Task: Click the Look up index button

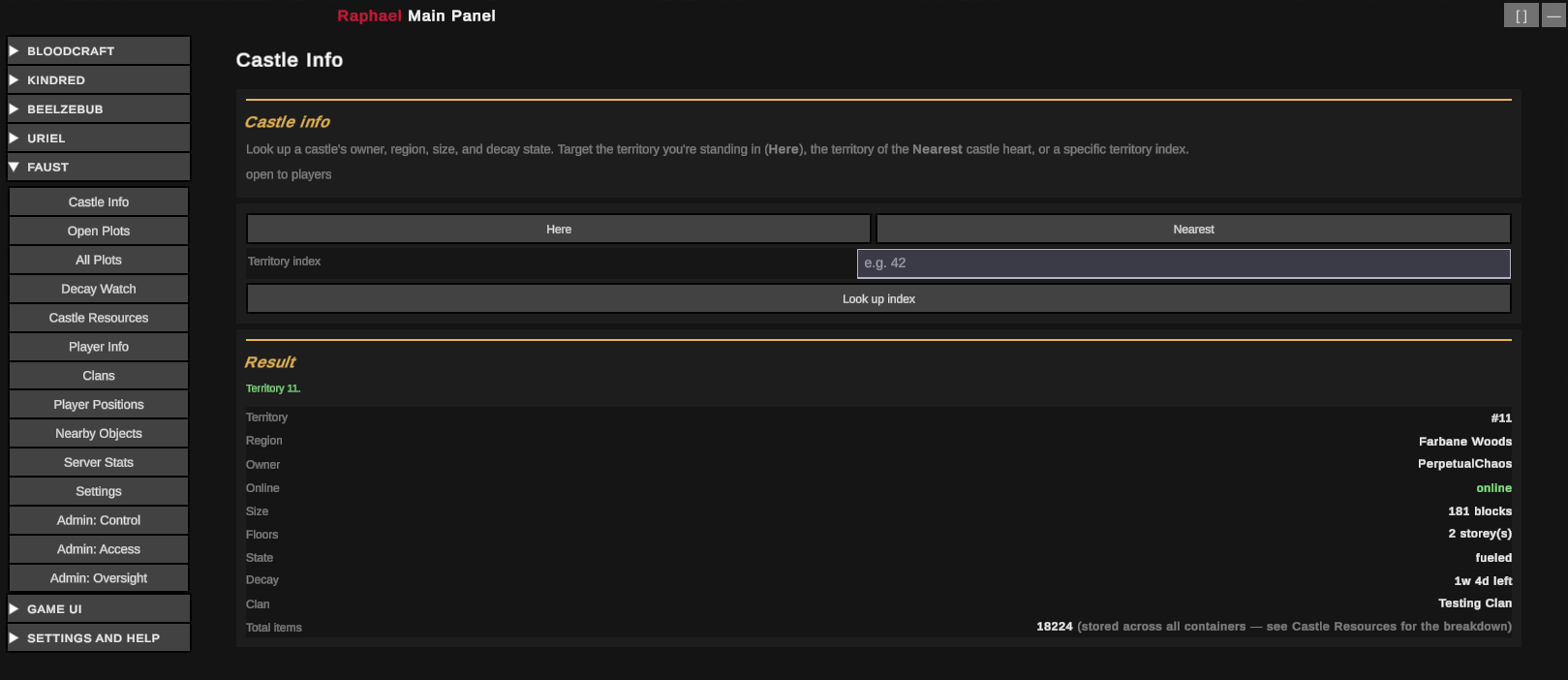Action: click(x=878, y=298)
